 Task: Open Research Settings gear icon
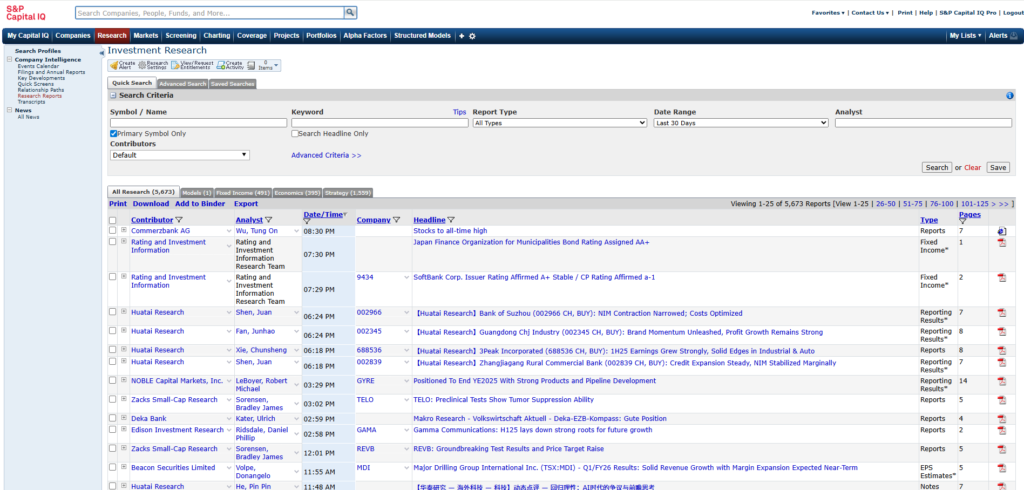pyautogui.click(x=140, y=65)
